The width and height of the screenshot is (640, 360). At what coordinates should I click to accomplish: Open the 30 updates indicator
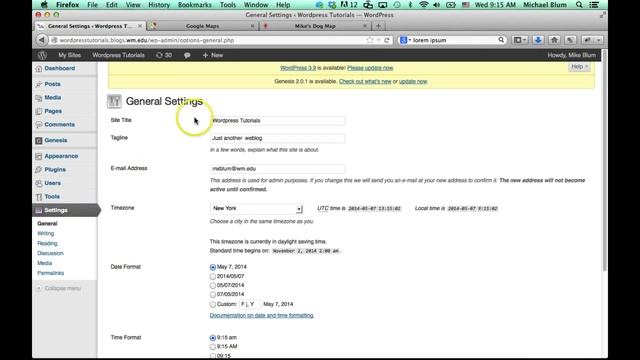(x=164, y=55)
